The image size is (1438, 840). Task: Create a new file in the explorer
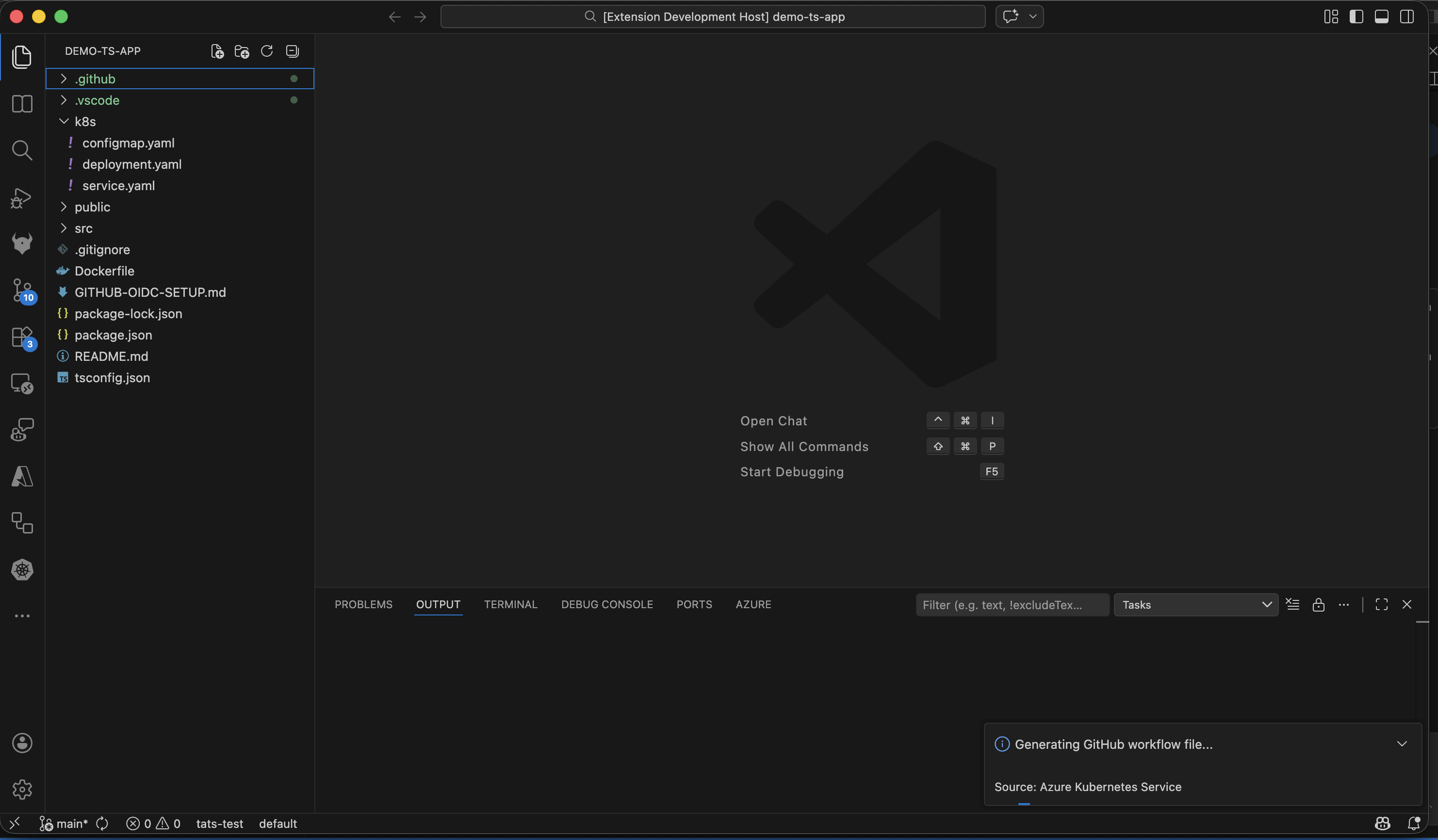click(217, 51)
